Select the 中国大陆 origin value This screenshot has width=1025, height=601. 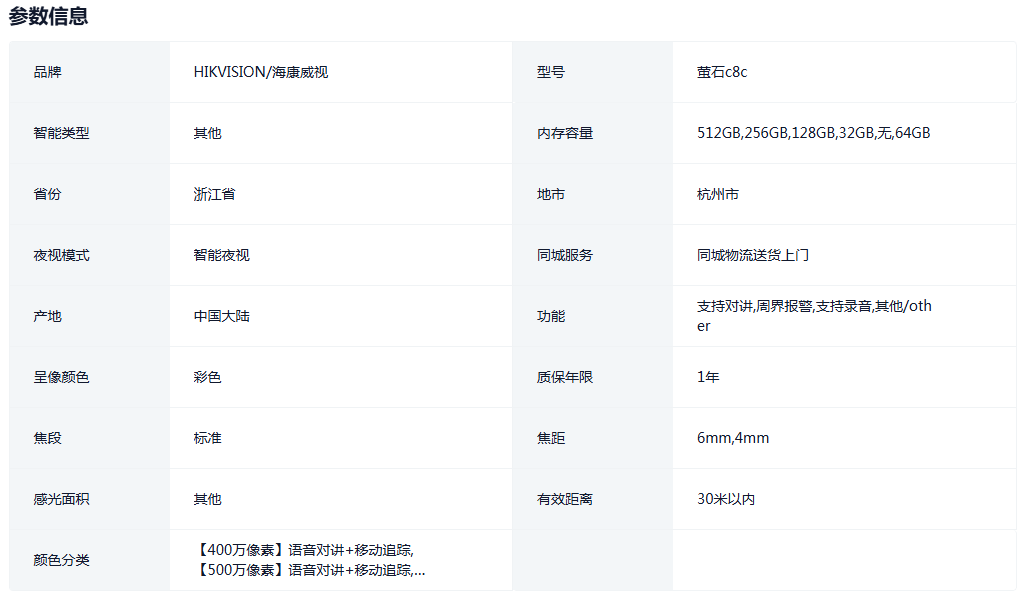point(221,316)
